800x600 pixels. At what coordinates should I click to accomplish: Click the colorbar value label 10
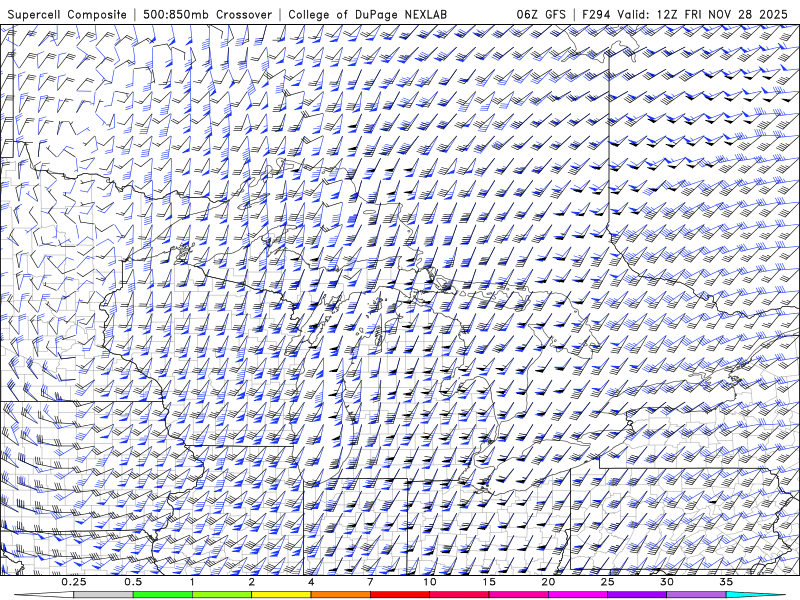click(x=430, y=582)
